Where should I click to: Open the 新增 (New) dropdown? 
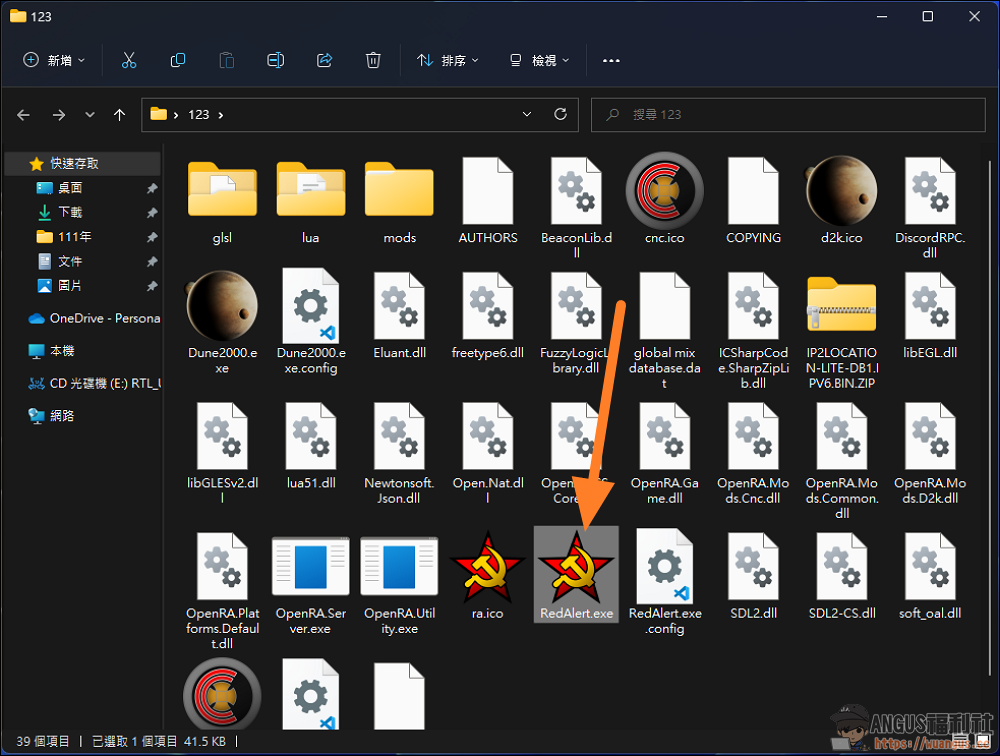point(54,61)
